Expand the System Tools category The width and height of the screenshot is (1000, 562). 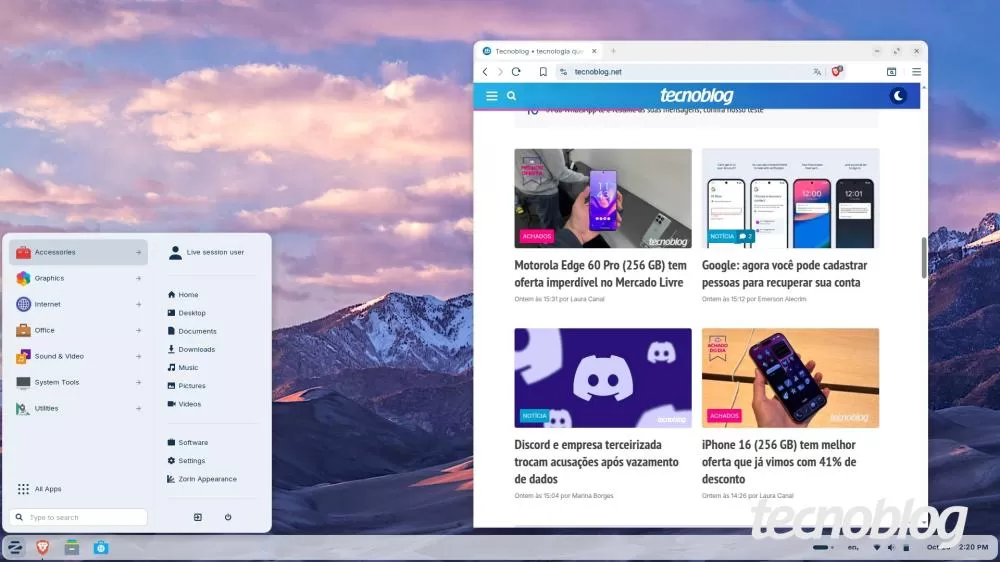(x=78, y=383)
